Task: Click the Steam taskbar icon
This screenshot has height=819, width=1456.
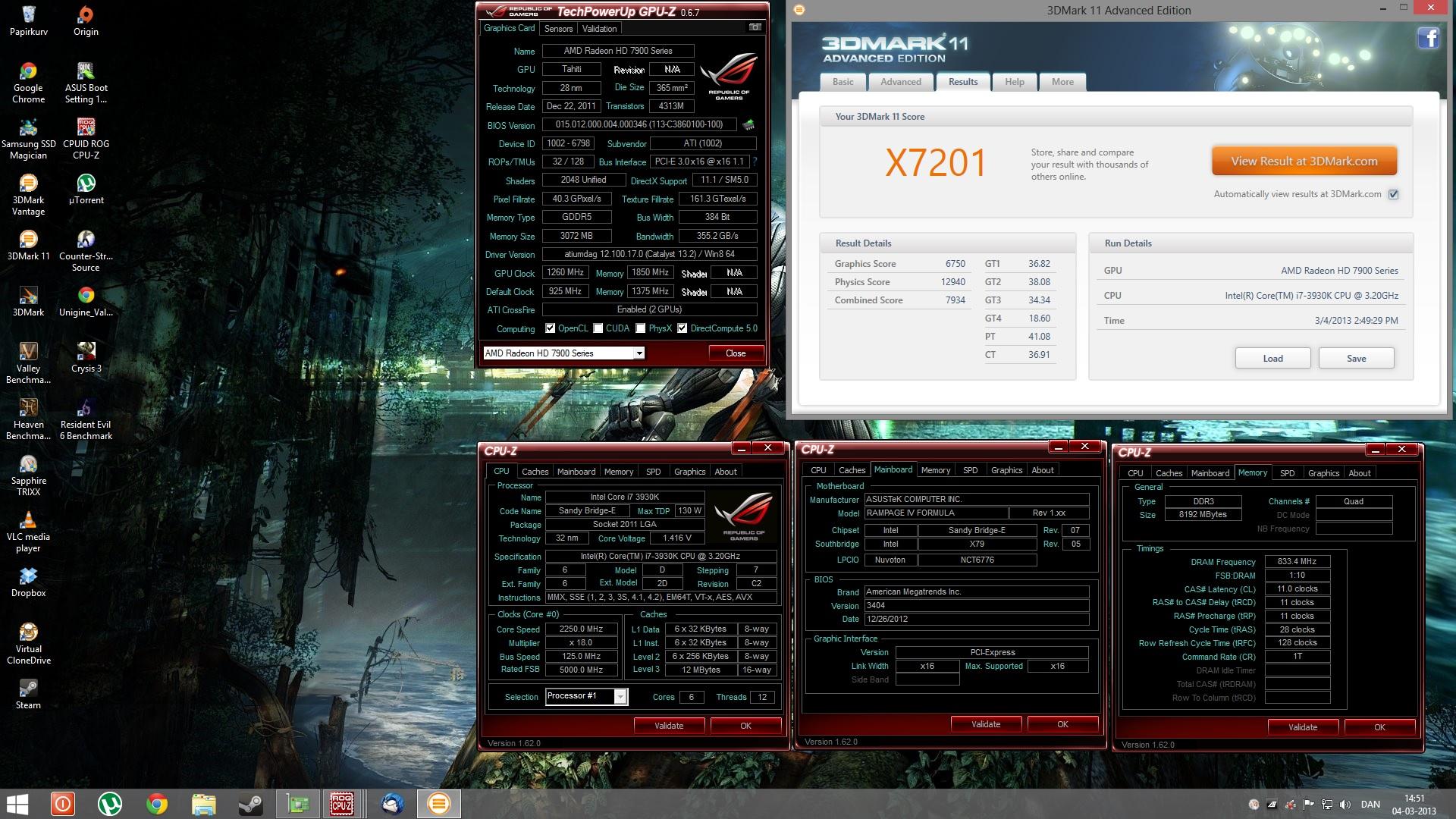Action: pyautogui.click(x=251, y=804)
